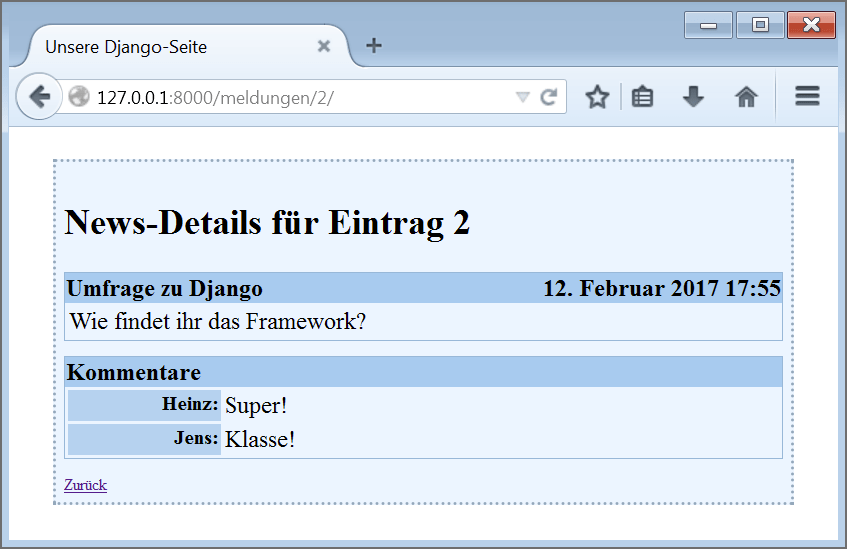Viewport: 847px width, 549px height.
Task: Close the Unsere Django-Seite tab
Action: pyautogui.click(x=323, y=46)
